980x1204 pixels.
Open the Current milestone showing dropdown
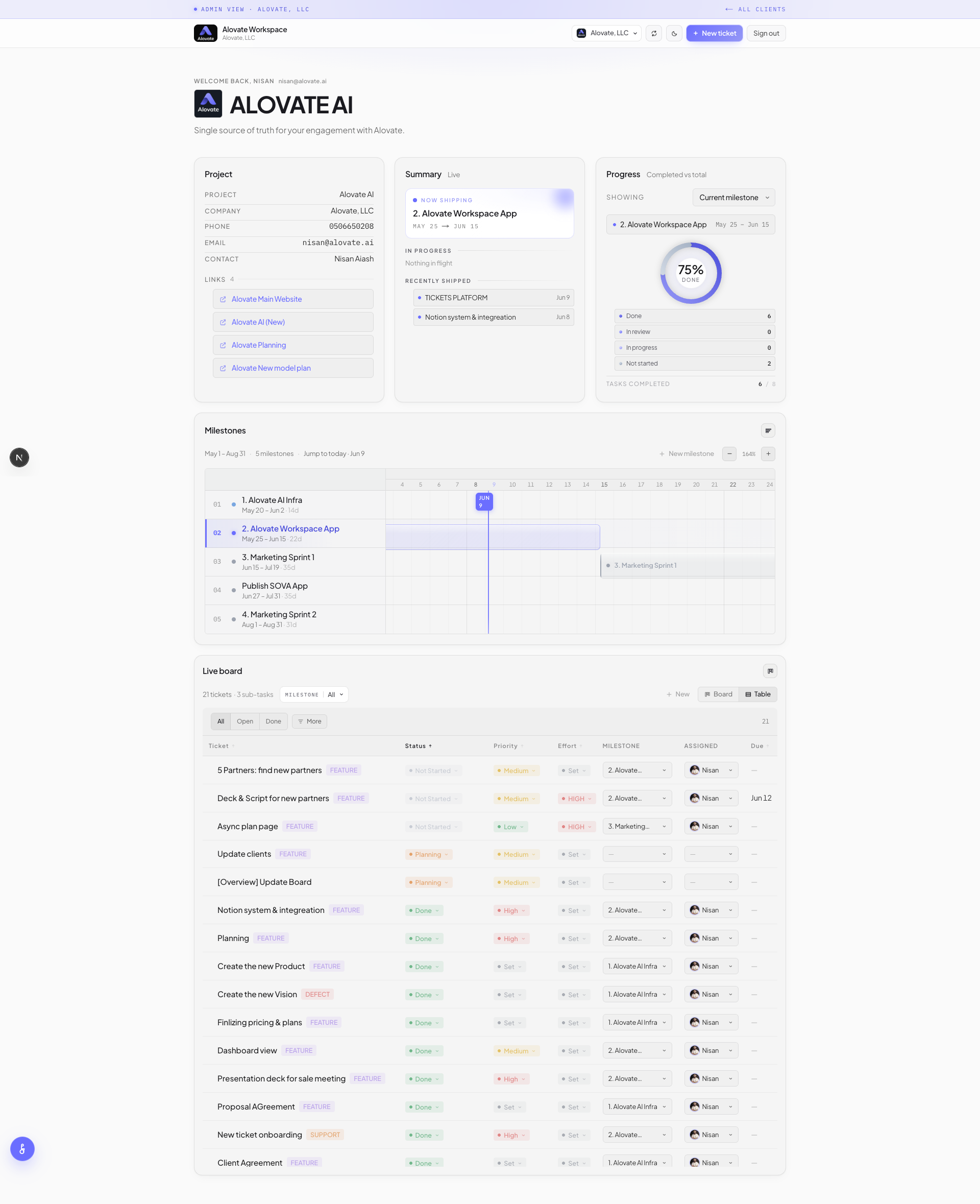tap(733, 198)
